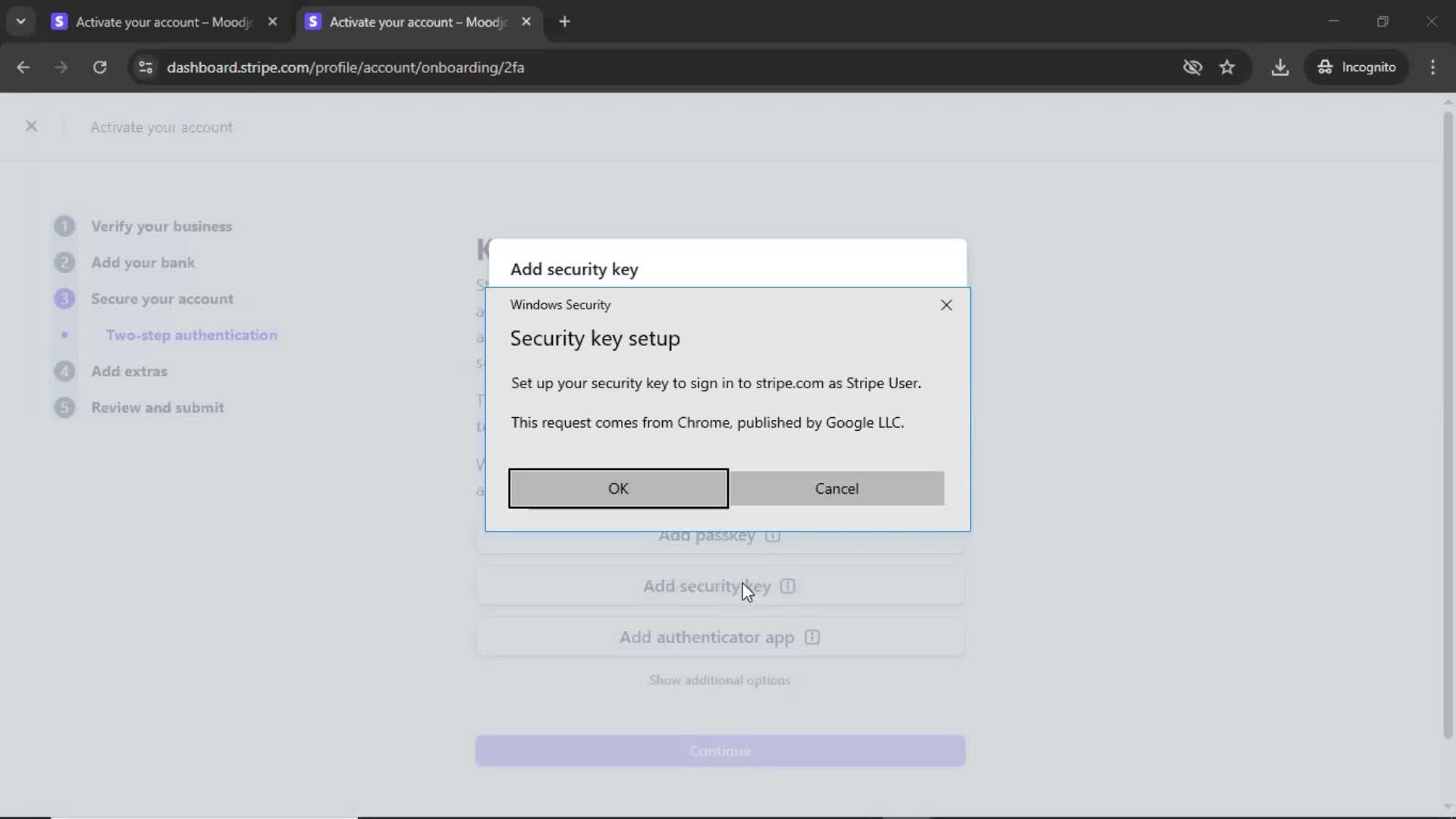
Task: Click info icon next to Add authenticator app
Action: point(812,637)
